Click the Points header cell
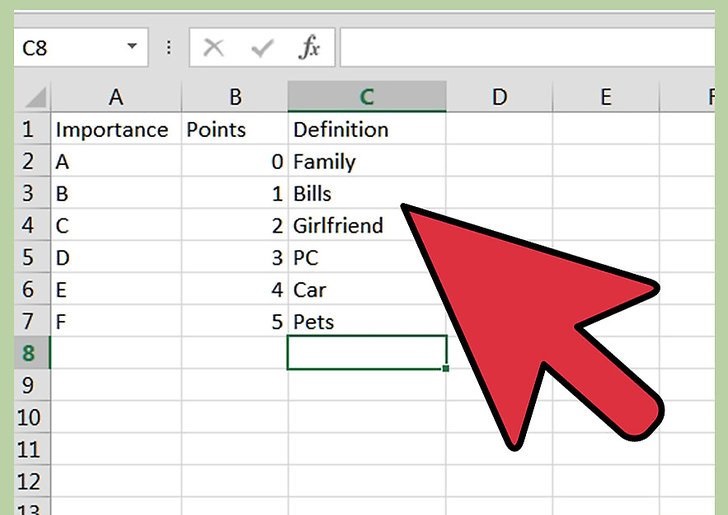 (216, 130)
